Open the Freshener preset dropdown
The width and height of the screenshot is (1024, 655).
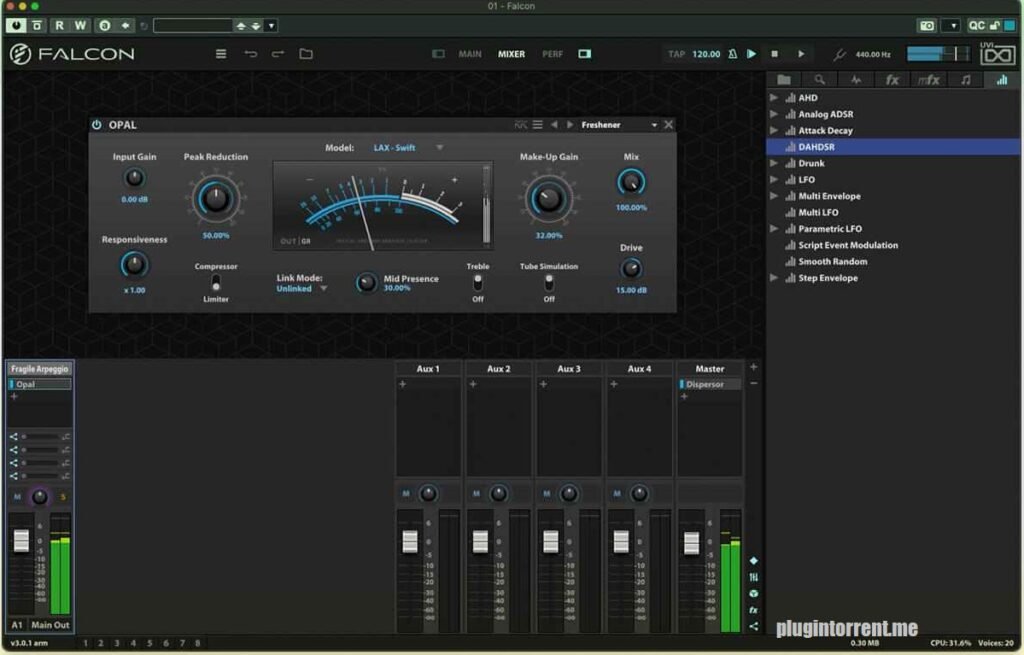619,125
